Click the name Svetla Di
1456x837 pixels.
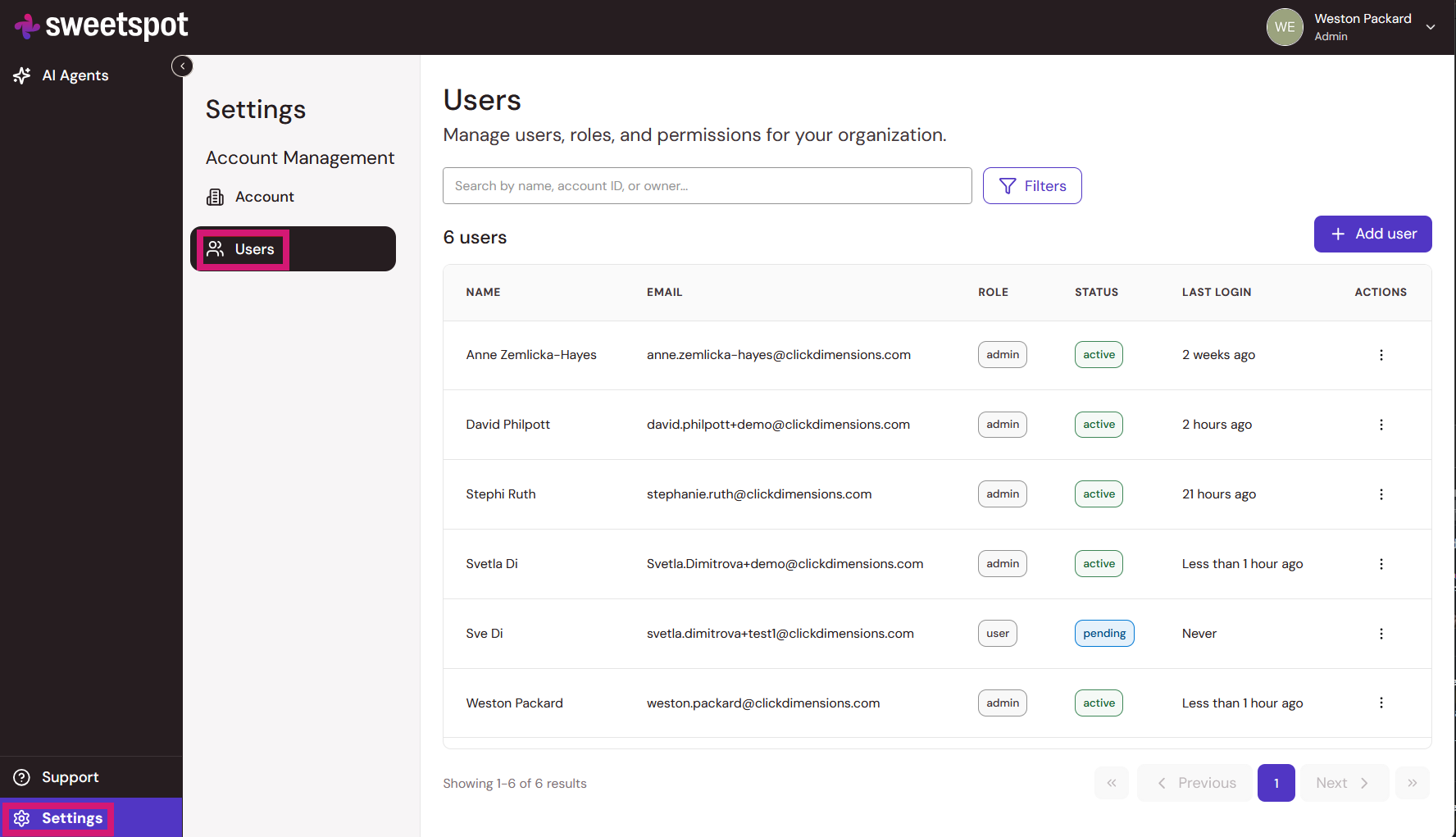(492, 564)
